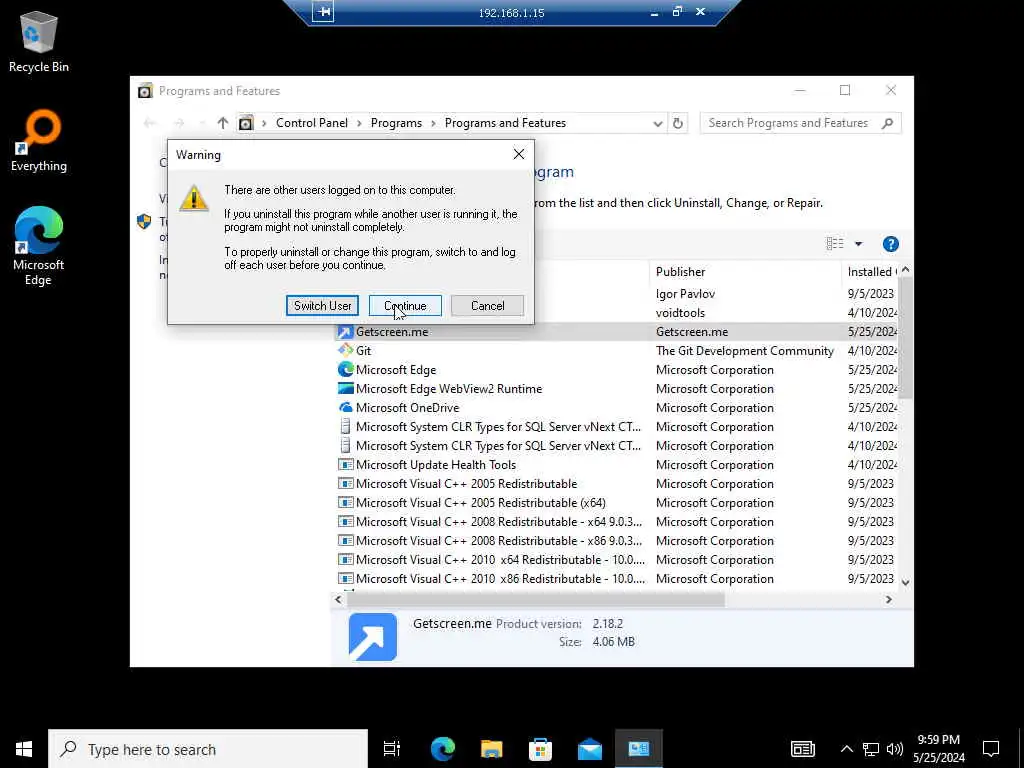Screen dimensions: 1024x768
Task: Select Programs and Features breadcrumb
Action: [505, 123]
